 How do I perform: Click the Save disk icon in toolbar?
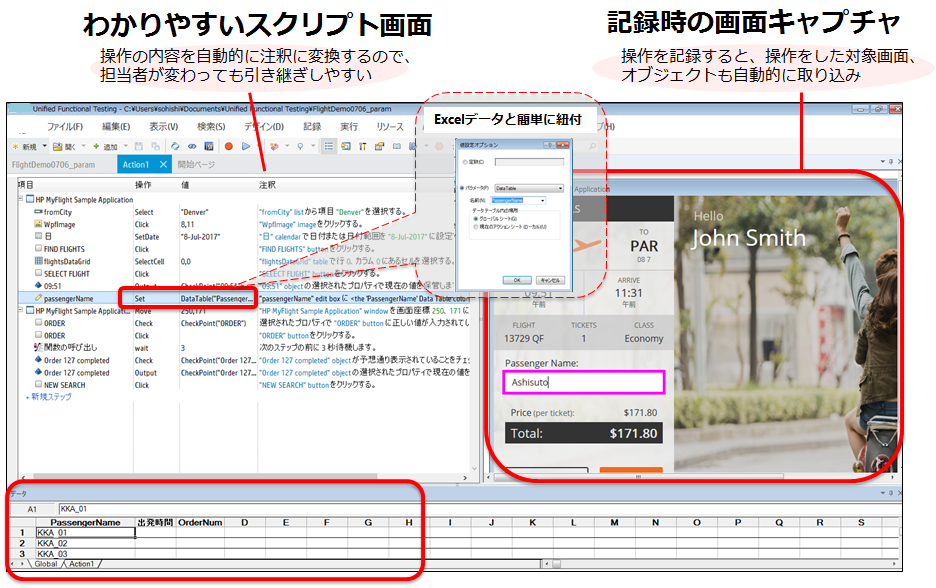coord(139,146)
